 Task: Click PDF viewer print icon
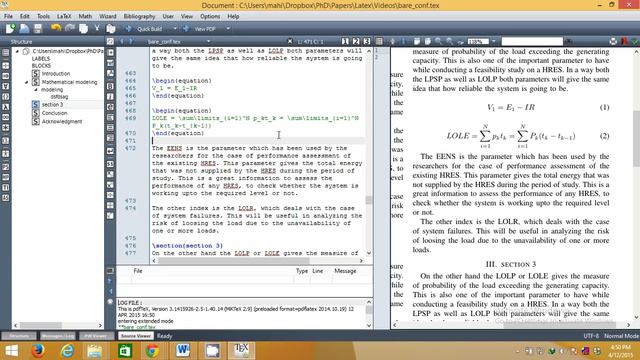pyautogui.click(x=613, y=41)
